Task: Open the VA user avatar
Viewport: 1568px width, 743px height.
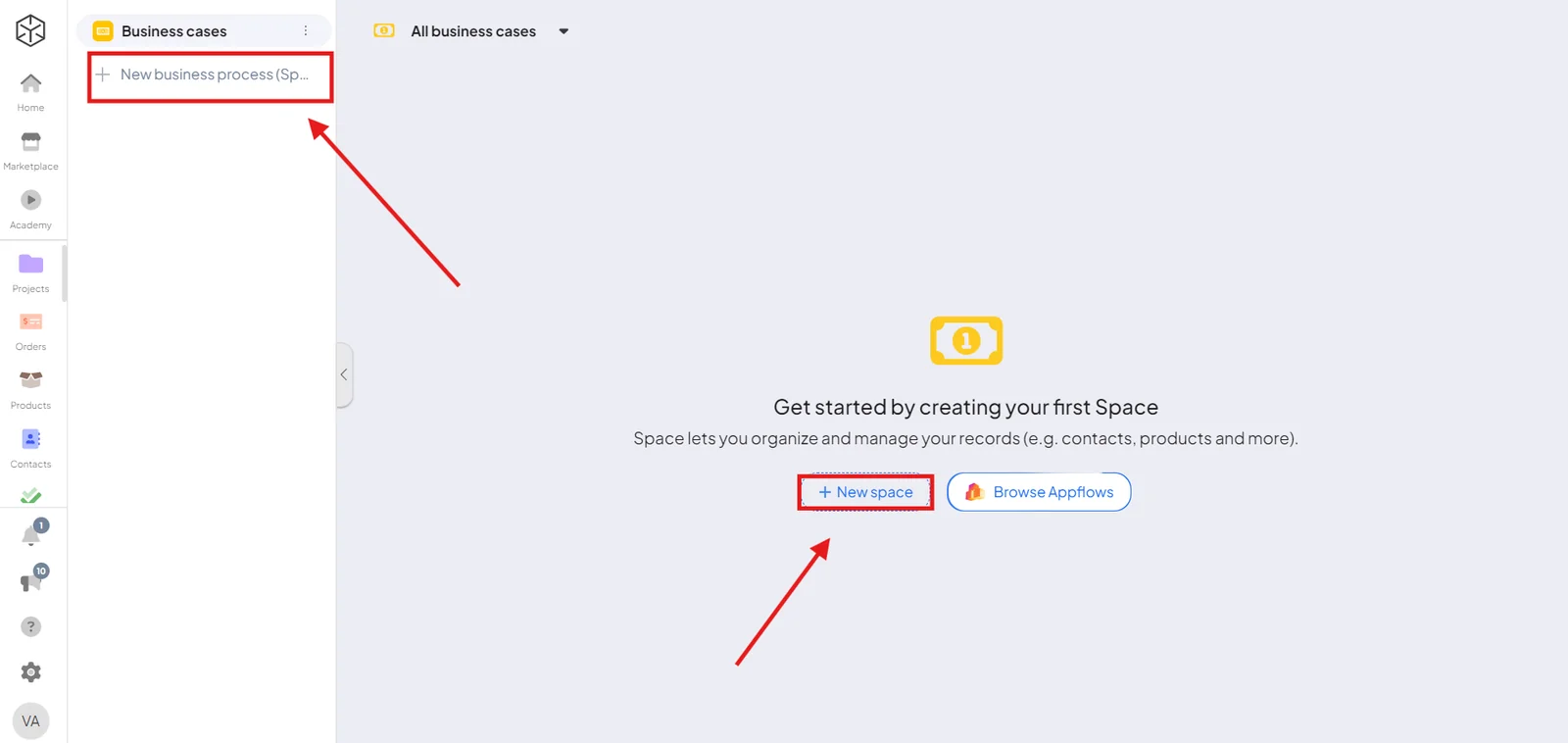Action: coord(30,721)
